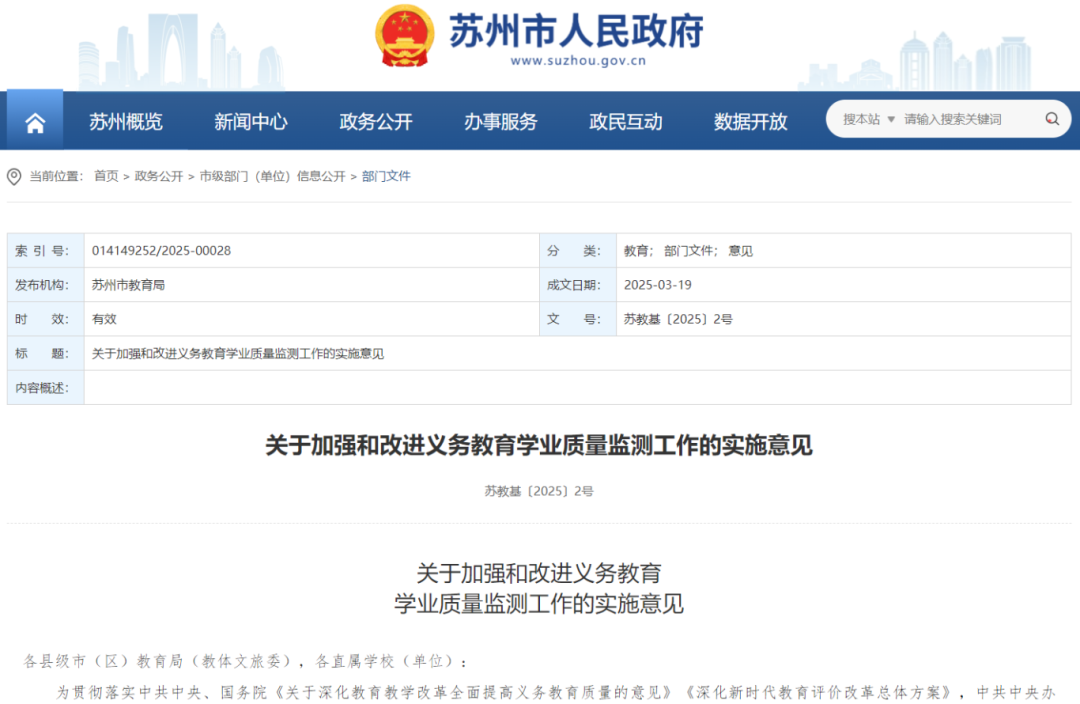Click 市级部门(单位)信息公开 breadcrumb link
Image resolution: width=1080 pixels, height=704 pixels.
click(x=272, y=176)
